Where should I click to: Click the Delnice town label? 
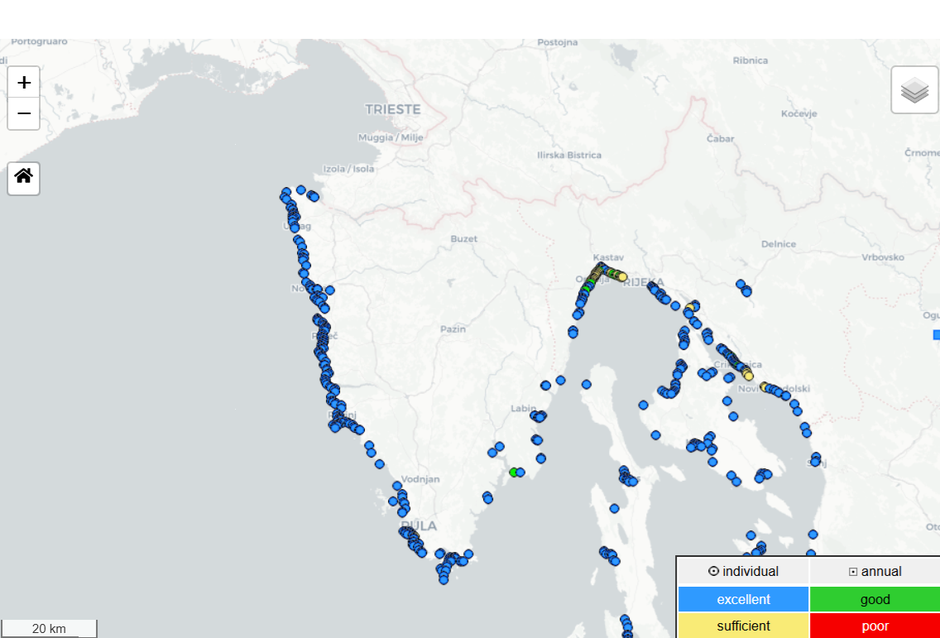pyautogui.click(x=778, y=244)
